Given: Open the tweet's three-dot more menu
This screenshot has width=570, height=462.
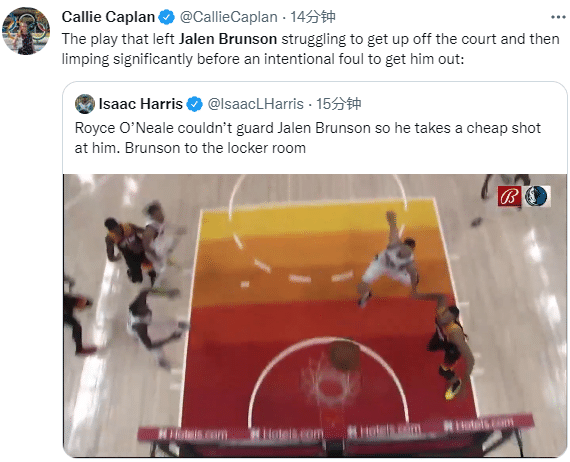Looking at the screenshot, I should point(558,17).
